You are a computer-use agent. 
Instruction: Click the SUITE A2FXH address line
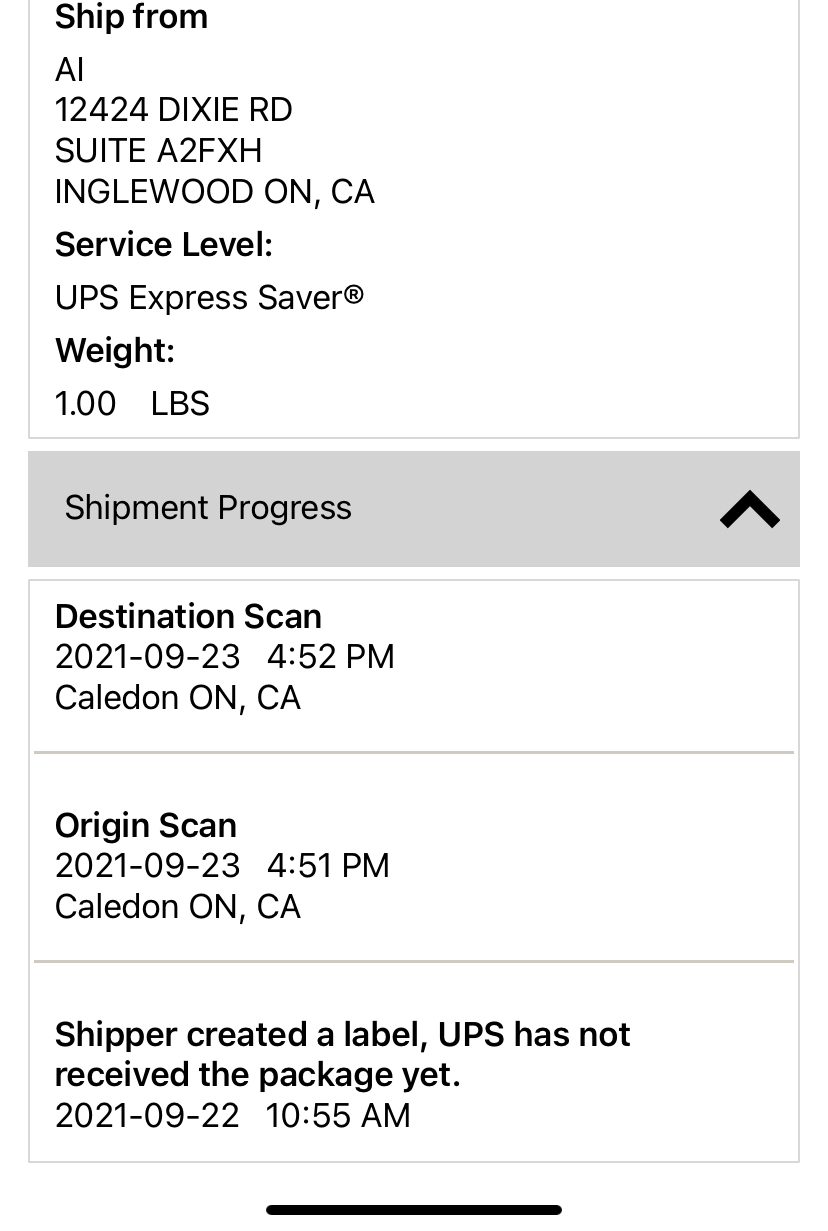click(x=158, y=151)
